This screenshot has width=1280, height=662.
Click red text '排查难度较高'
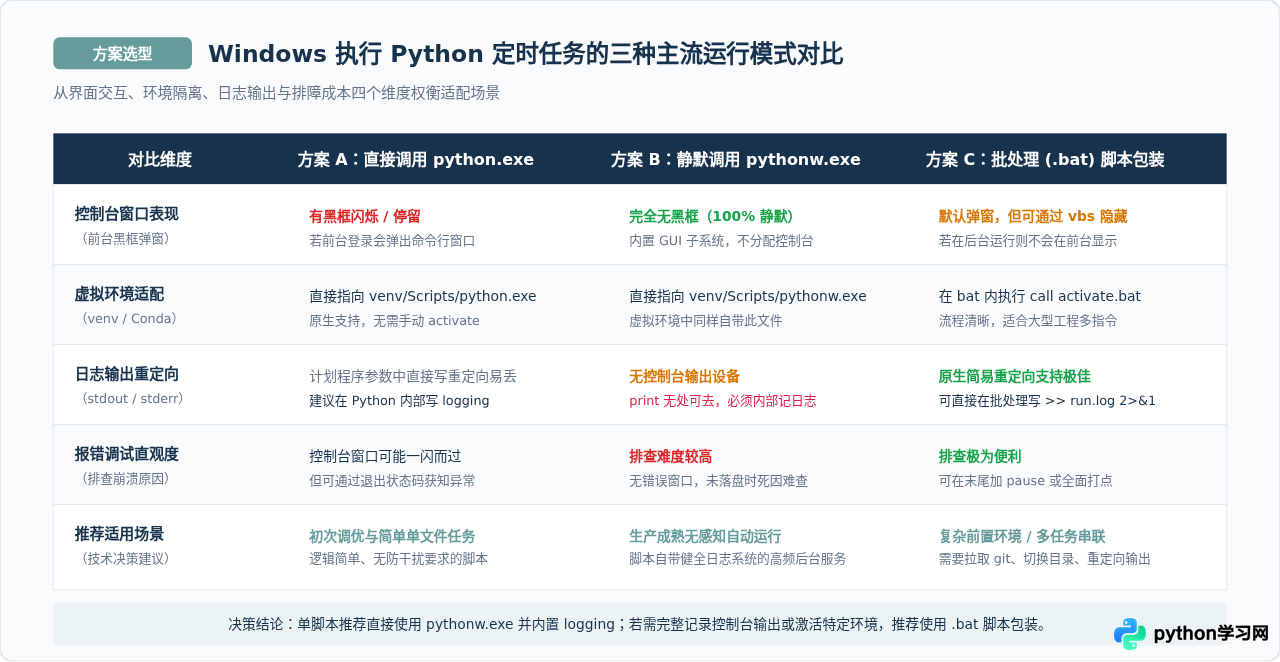tap(670, 456)
